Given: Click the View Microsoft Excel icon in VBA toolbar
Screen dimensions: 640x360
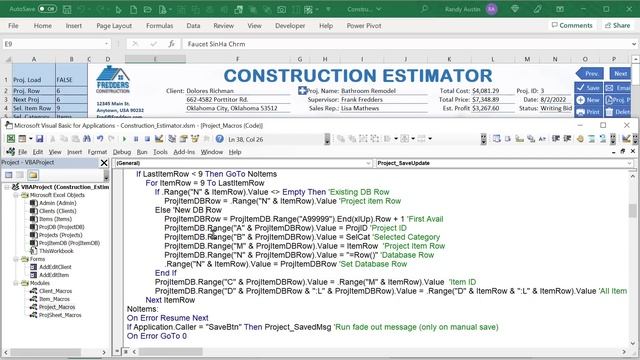Looking at the screenshot, I should pos(11,139).
